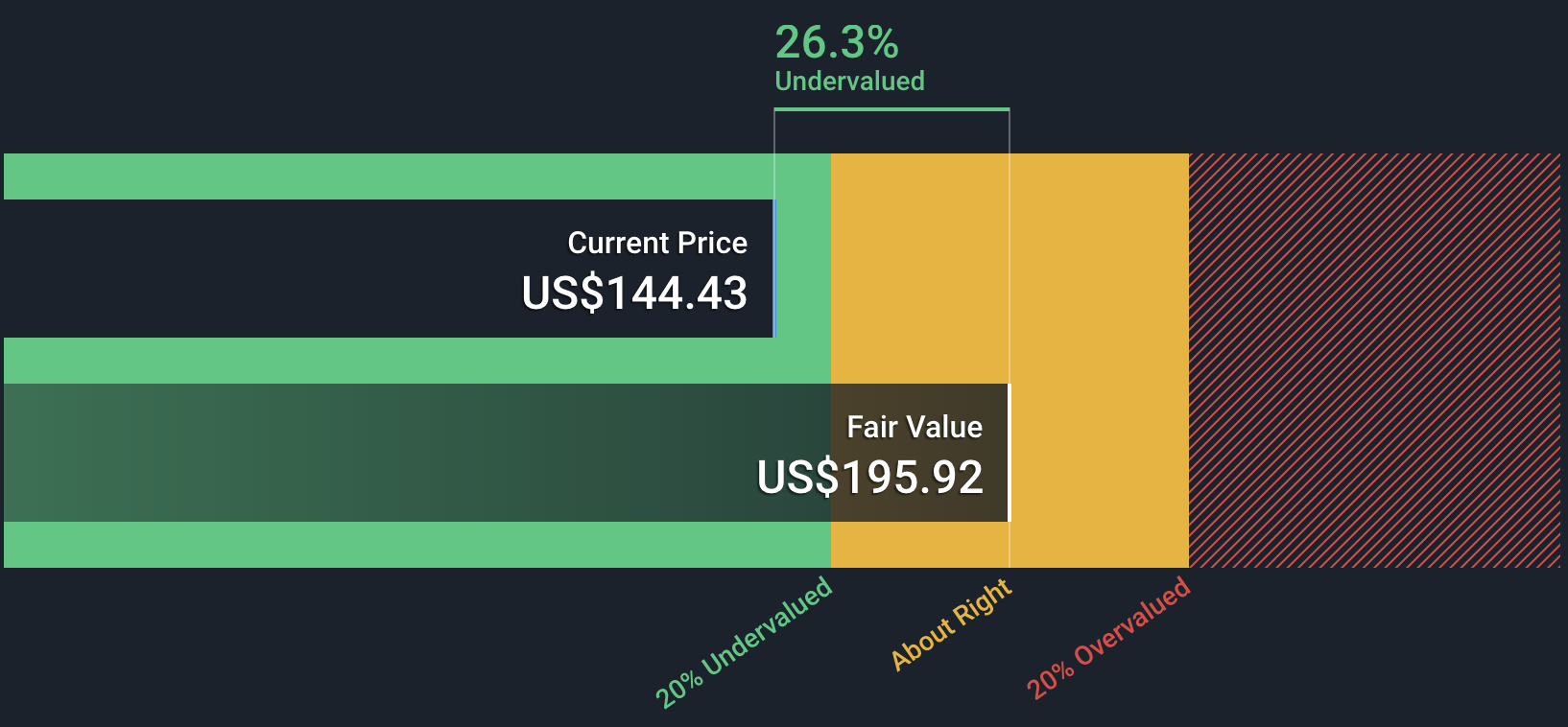Click the blue marker ending Current Price bar

coord(774,269)
